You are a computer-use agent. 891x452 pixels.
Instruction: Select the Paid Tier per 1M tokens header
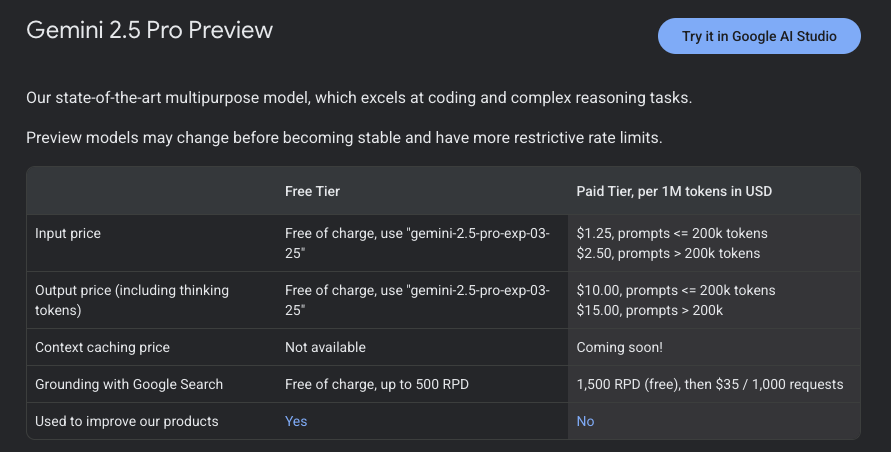[x=674, y=191]
